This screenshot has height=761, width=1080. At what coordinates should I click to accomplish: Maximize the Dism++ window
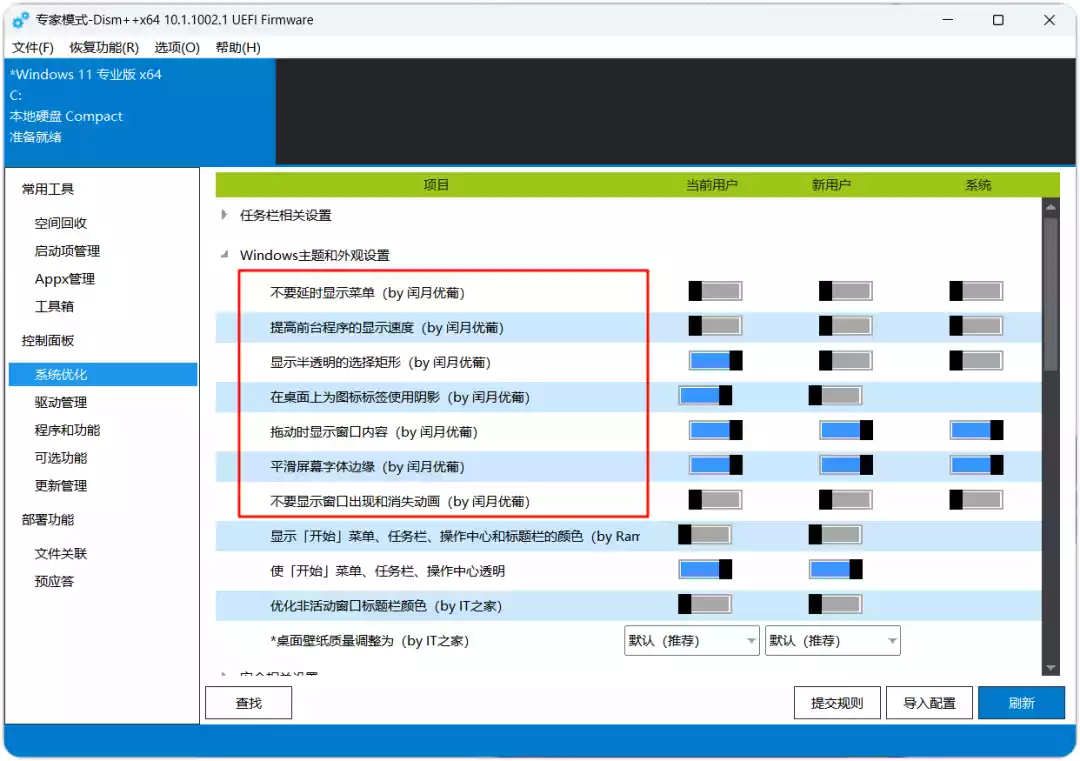(997, 20)
